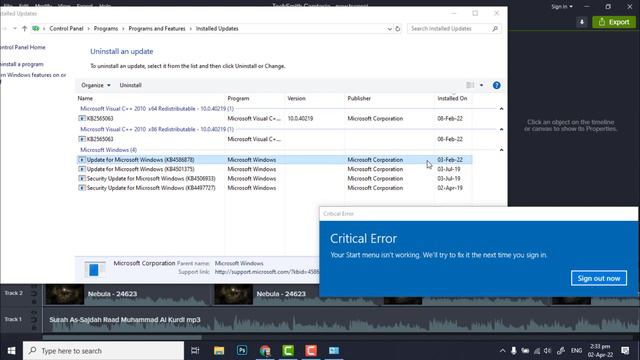Screen dimensions: 640x360
Task: Click the ENG language indicator
Action: point(576,351)
